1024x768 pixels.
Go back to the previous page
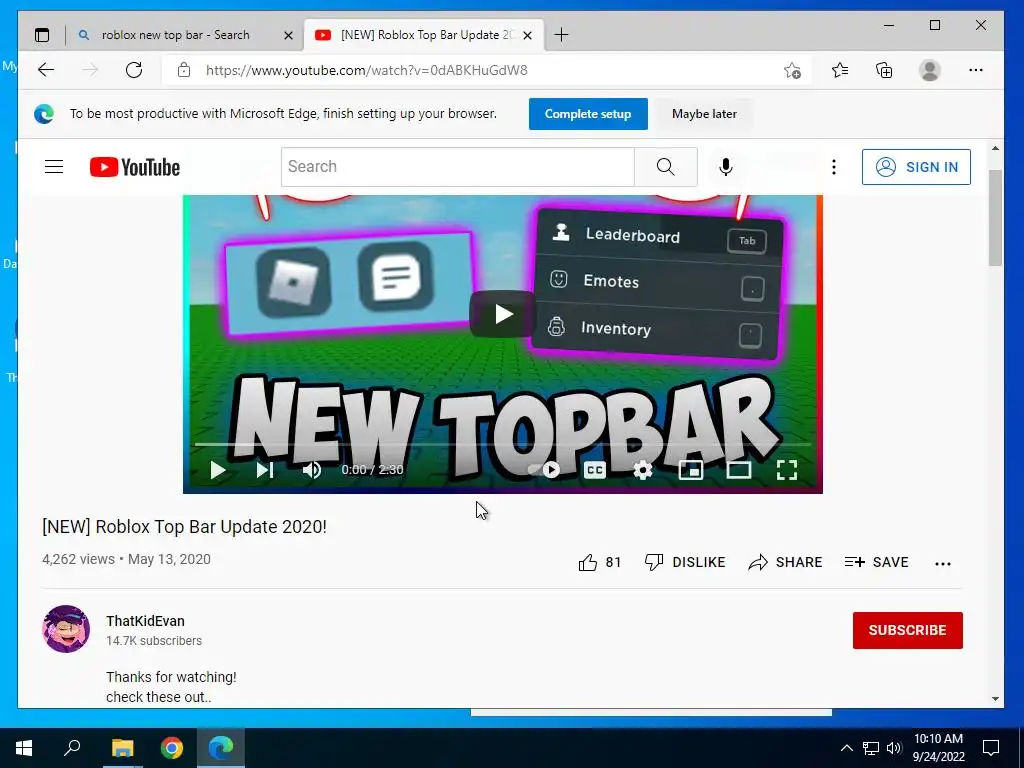(x=46, y=70)
